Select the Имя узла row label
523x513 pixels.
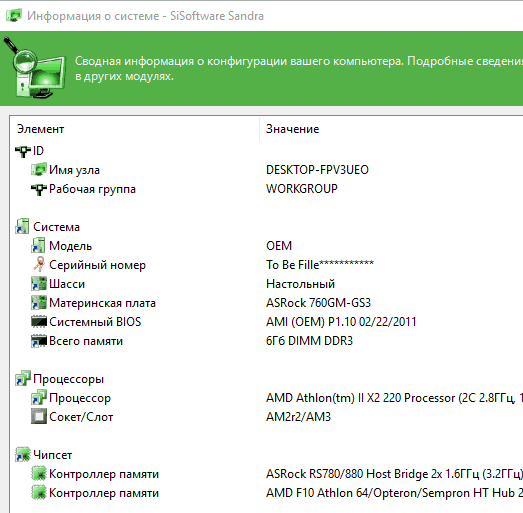[x=74, y=170]
